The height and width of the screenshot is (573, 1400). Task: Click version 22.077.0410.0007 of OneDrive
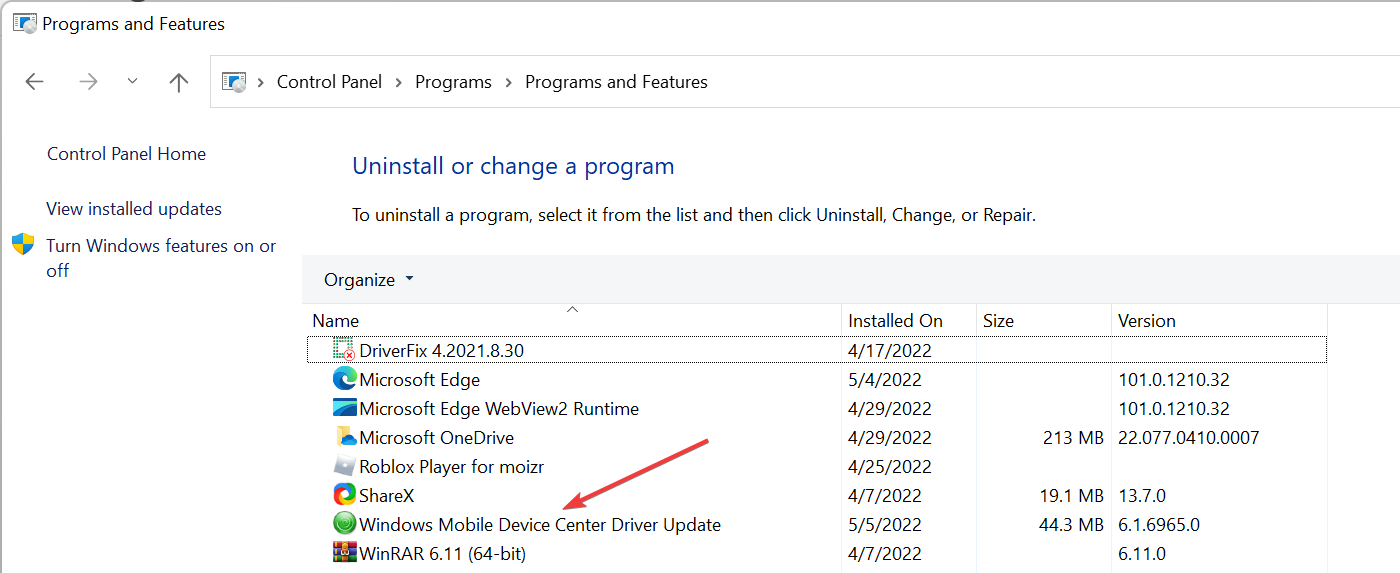pyautogui.click(x=1189, y=438)
